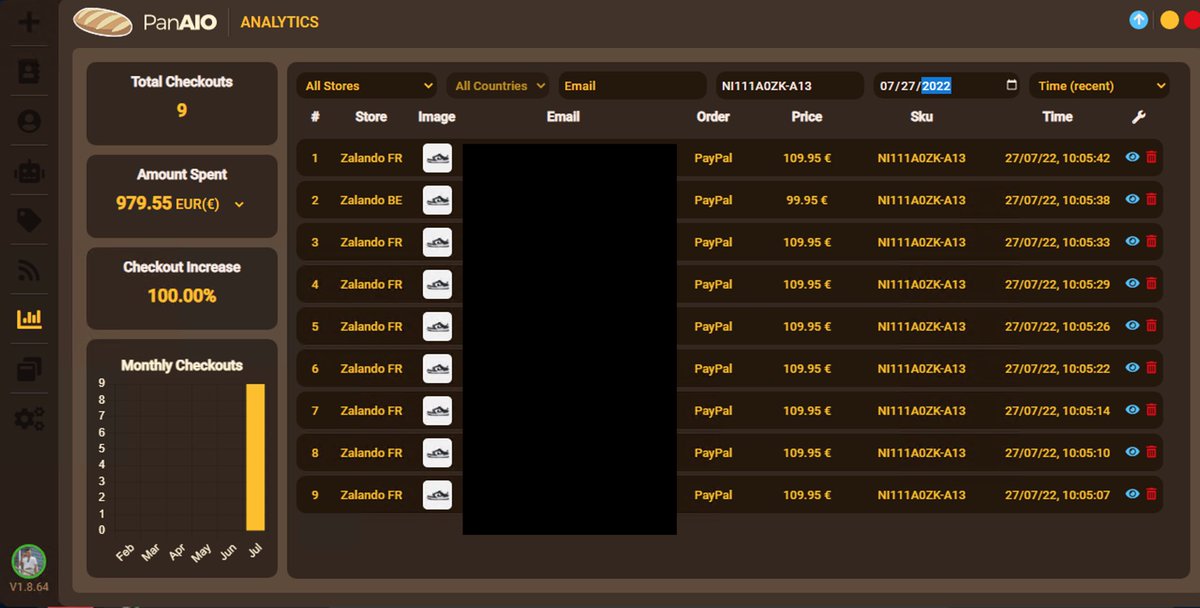Click the time 27/07/22, 10:05:42

[x=1057, y=158]
